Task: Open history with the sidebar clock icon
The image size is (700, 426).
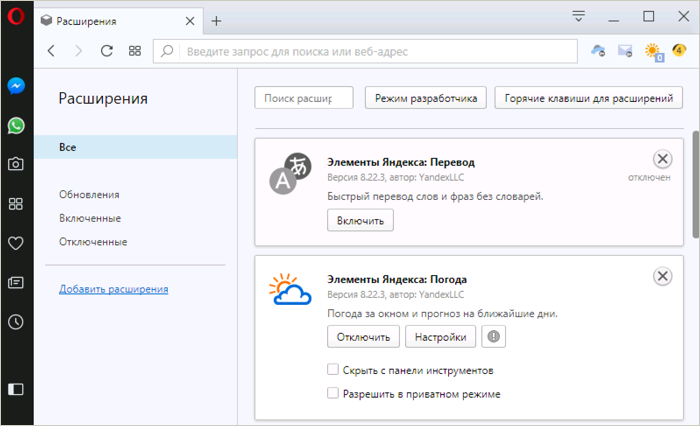Action: click(16, 322)
